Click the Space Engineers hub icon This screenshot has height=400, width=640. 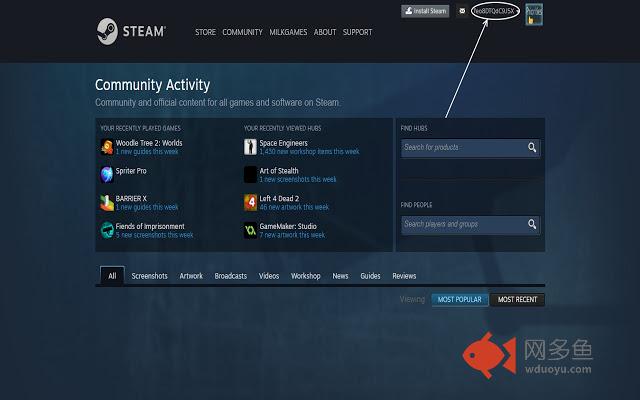point(250,147)
